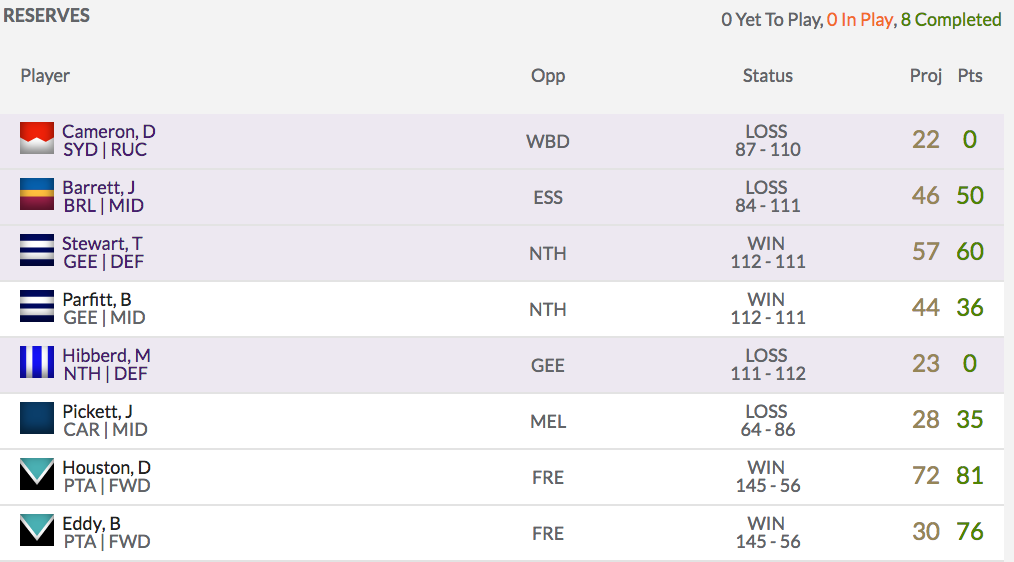This screenshot has height=562, width=1014.
Task: Click the Pts column header
Action: click(970, 76)
